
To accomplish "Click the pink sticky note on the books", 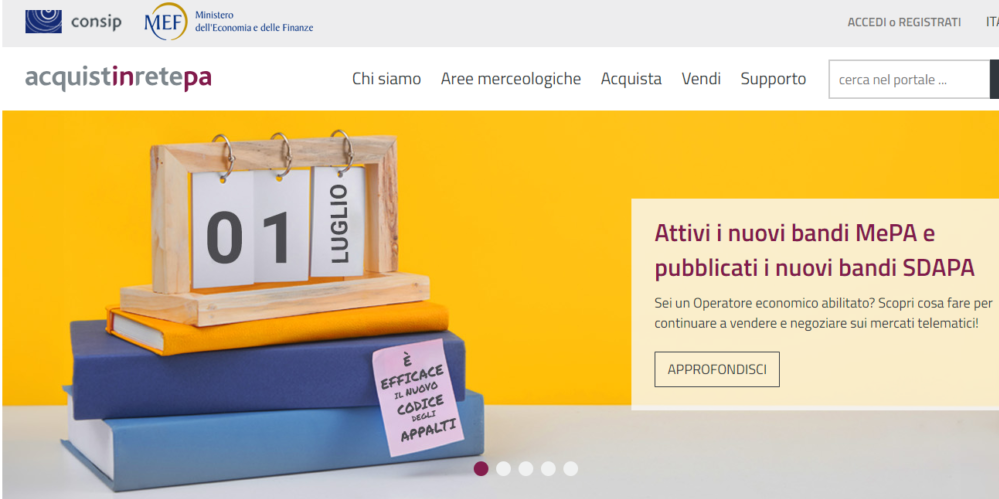I will point(418,398).
